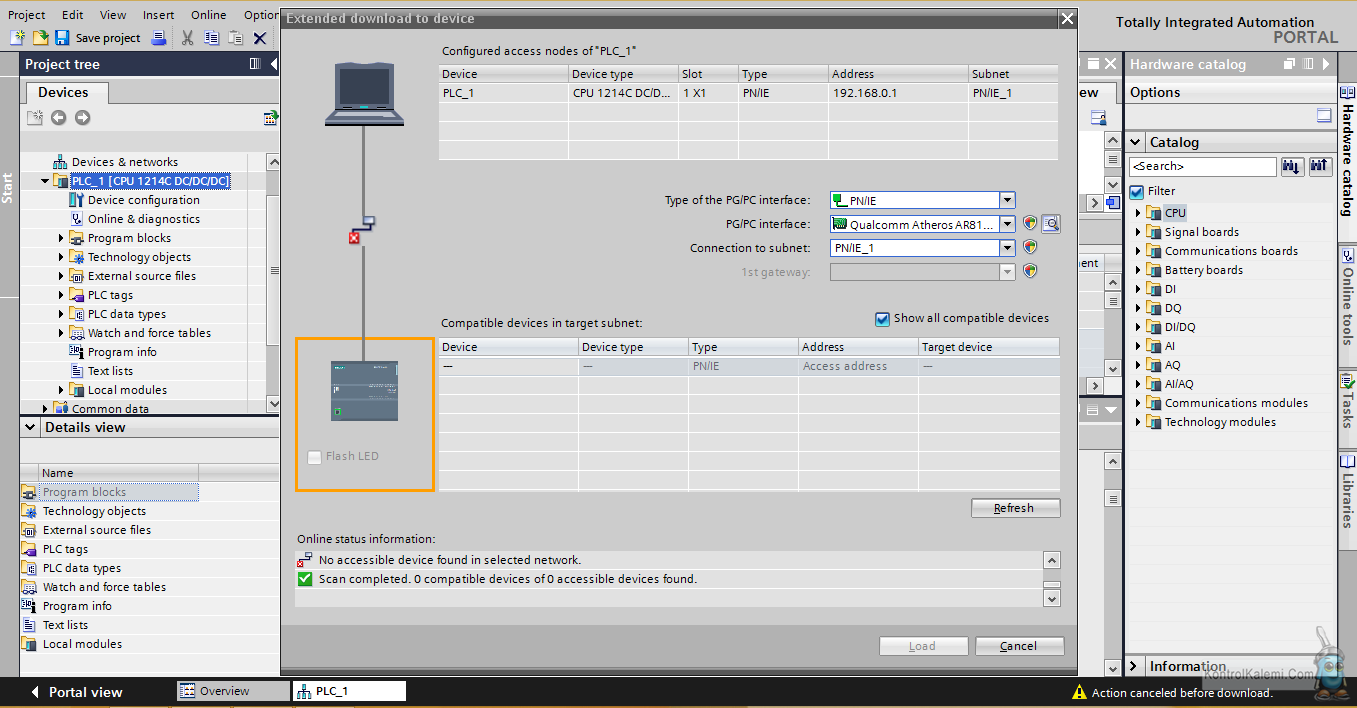This screenshot has height=708, width=1357.
Task: Switch to Portal view
Action: pyautogui.click(x=77, y=692)
